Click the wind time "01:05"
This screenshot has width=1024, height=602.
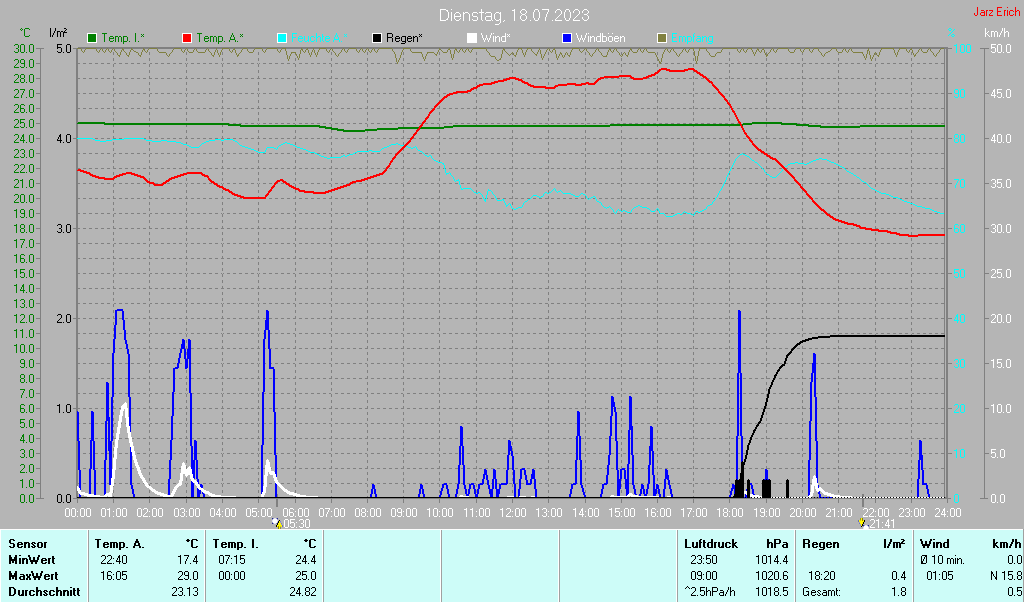(x=940, y=577)
